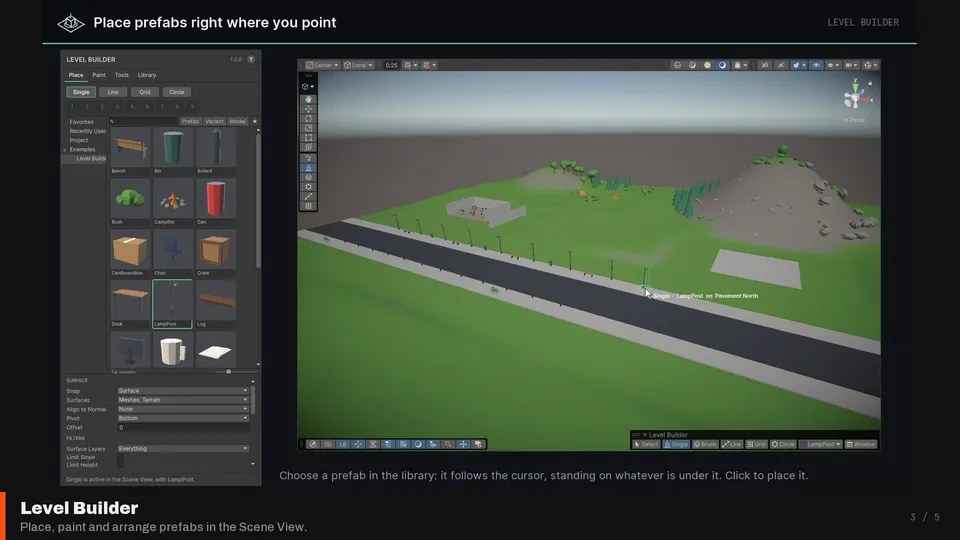Open Align to Normal dropdown
The width and height of the screenshot is (960, 540).
183,409
